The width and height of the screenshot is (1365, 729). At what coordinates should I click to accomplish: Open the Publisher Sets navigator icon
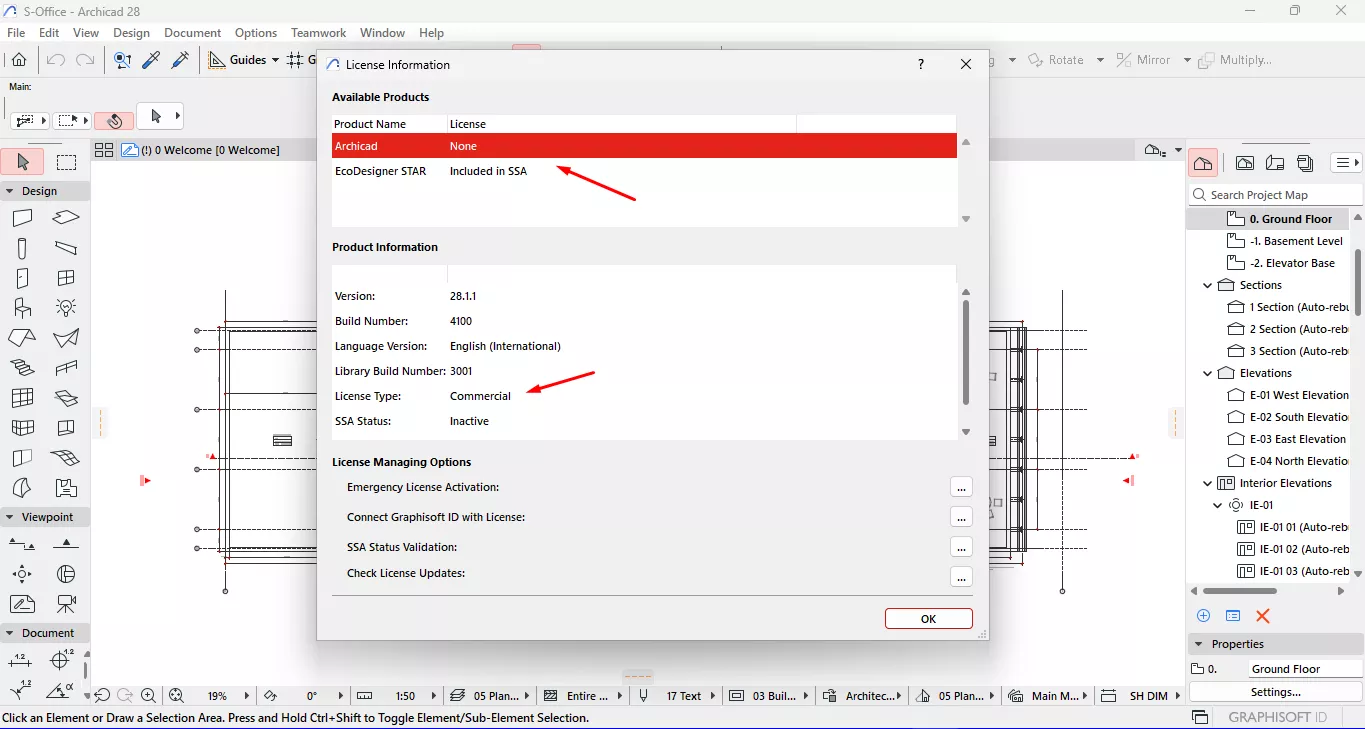coord(1305,163)
